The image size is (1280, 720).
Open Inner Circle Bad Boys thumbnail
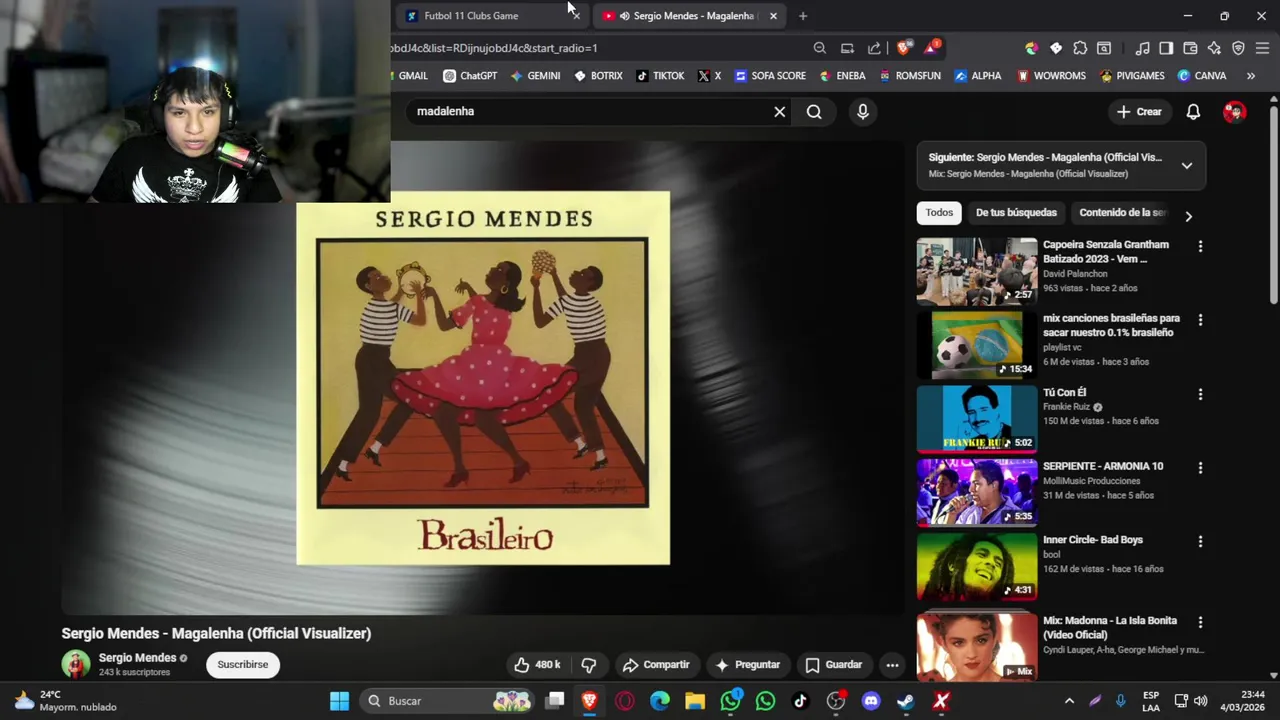tap(977, 566)
